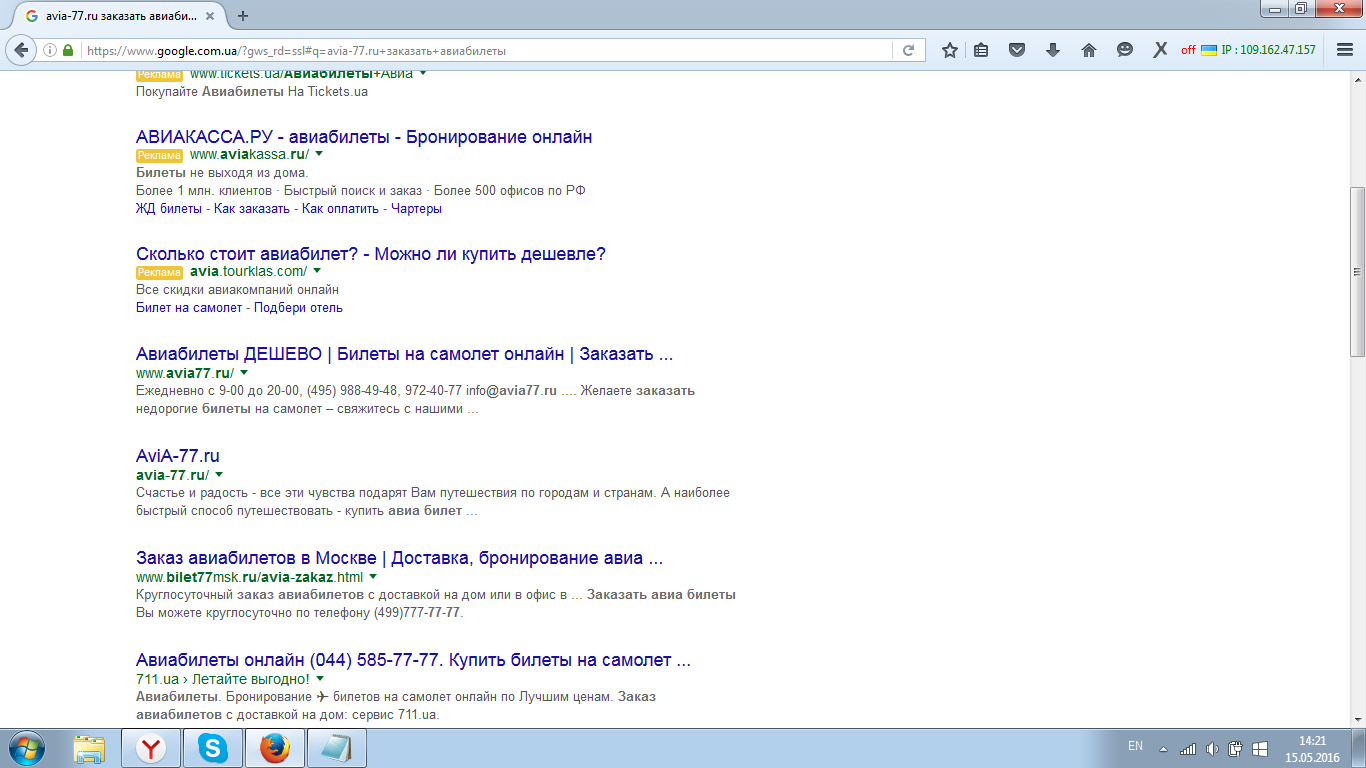Open the notepad app on taskbar
The image size is (1366, 768).
coord(337,748)
